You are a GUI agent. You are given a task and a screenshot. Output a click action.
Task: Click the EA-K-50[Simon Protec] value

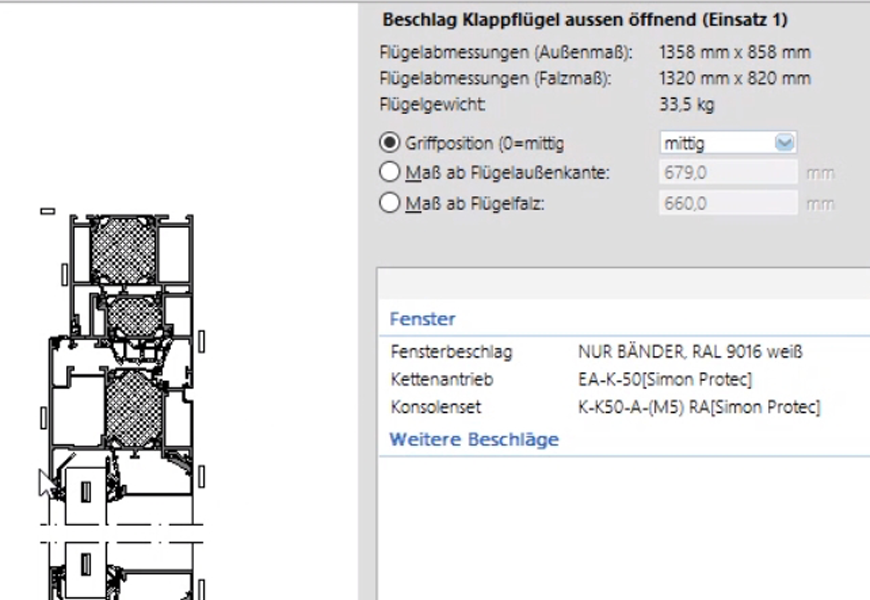point(664,380)
